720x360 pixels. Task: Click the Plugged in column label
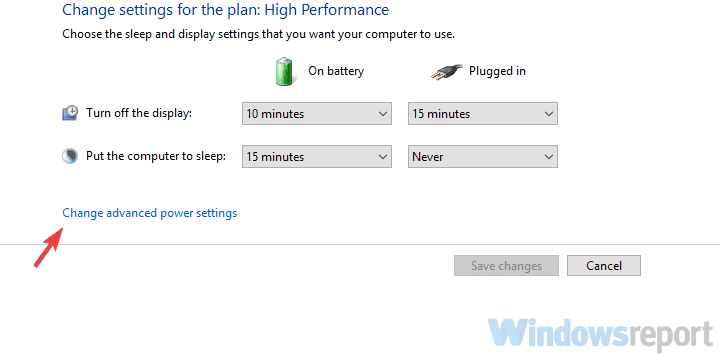point(497,71)
